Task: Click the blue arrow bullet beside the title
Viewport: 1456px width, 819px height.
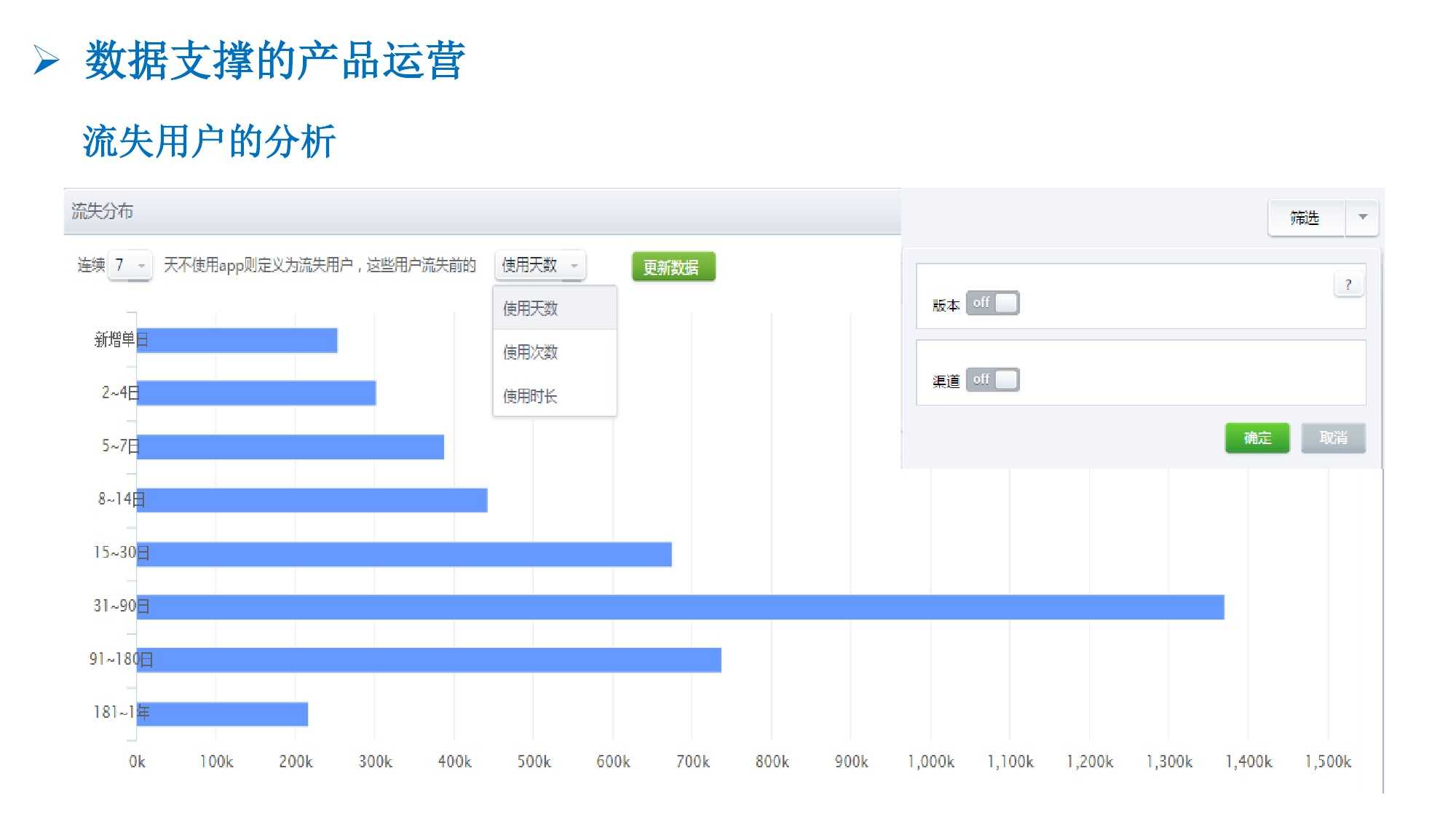Action: [46, 60]
